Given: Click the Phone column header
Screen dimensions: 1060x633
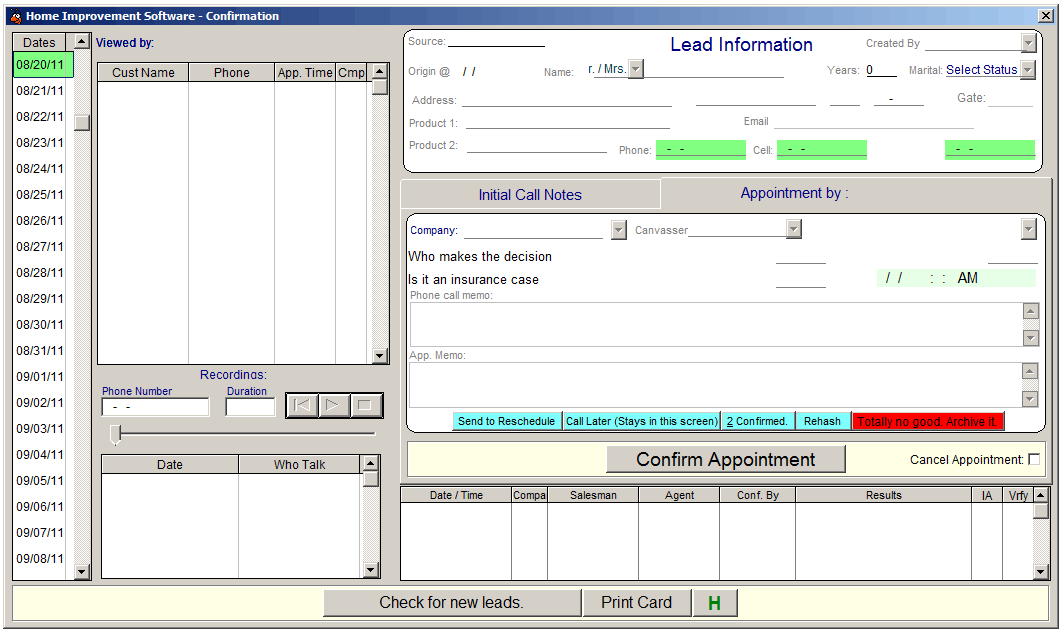Looking at the screenshot, I should pos(232,72).
